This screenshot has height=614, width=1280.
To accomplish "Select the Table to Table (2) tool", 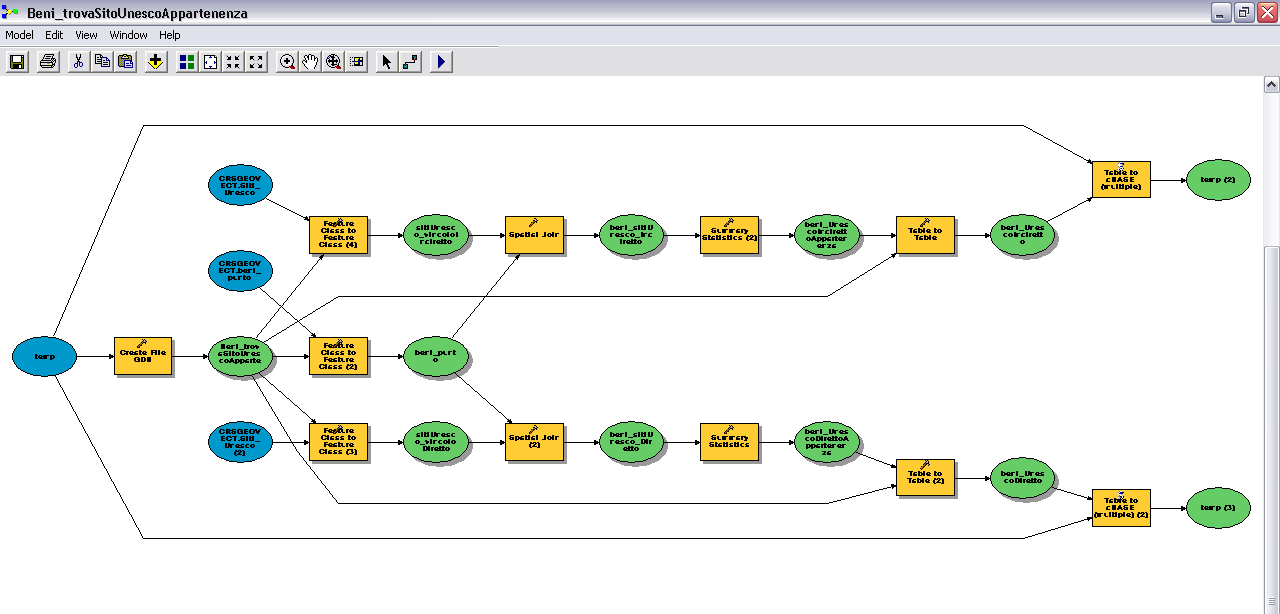I will [925, 479].
